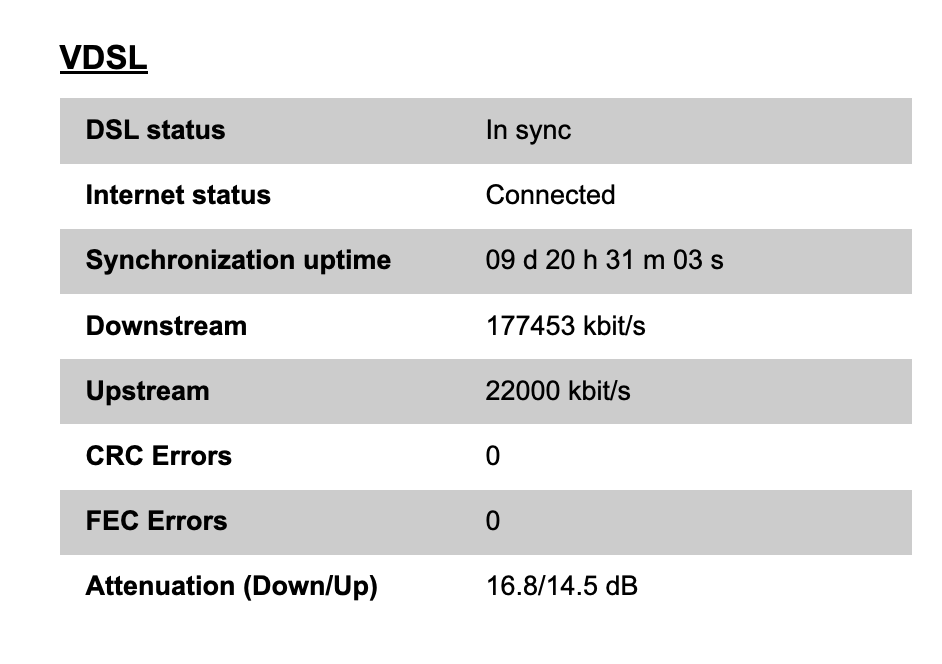Select the FEC Errors count value

pyautogui.click(x=493, y=521)
